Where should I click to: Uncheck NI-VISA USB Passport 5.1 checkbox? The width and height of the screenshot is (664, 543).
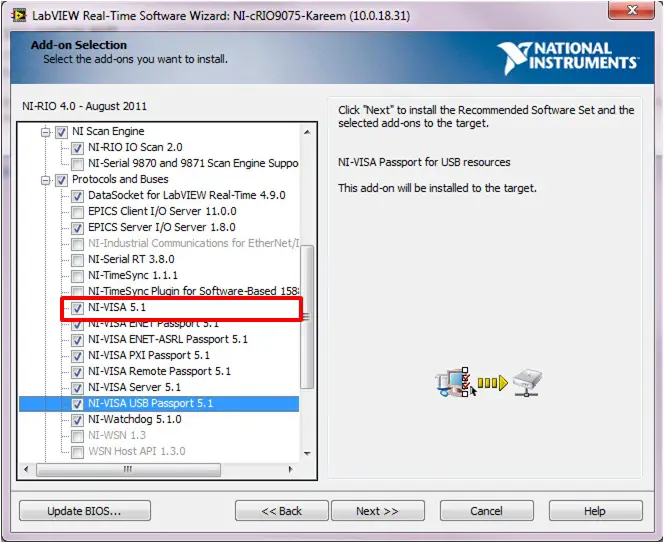tap(77, 404)
